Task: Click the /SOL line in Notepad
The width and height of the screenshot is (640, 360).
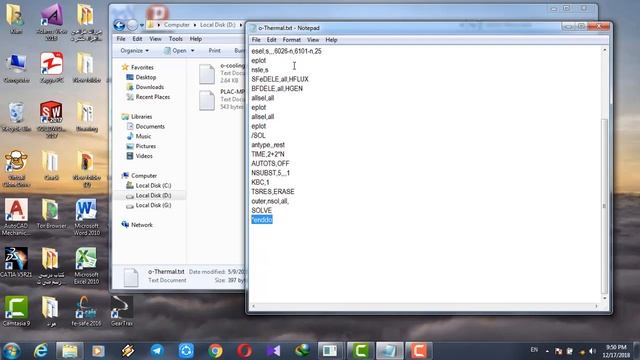Action: [x=258, y=135]
